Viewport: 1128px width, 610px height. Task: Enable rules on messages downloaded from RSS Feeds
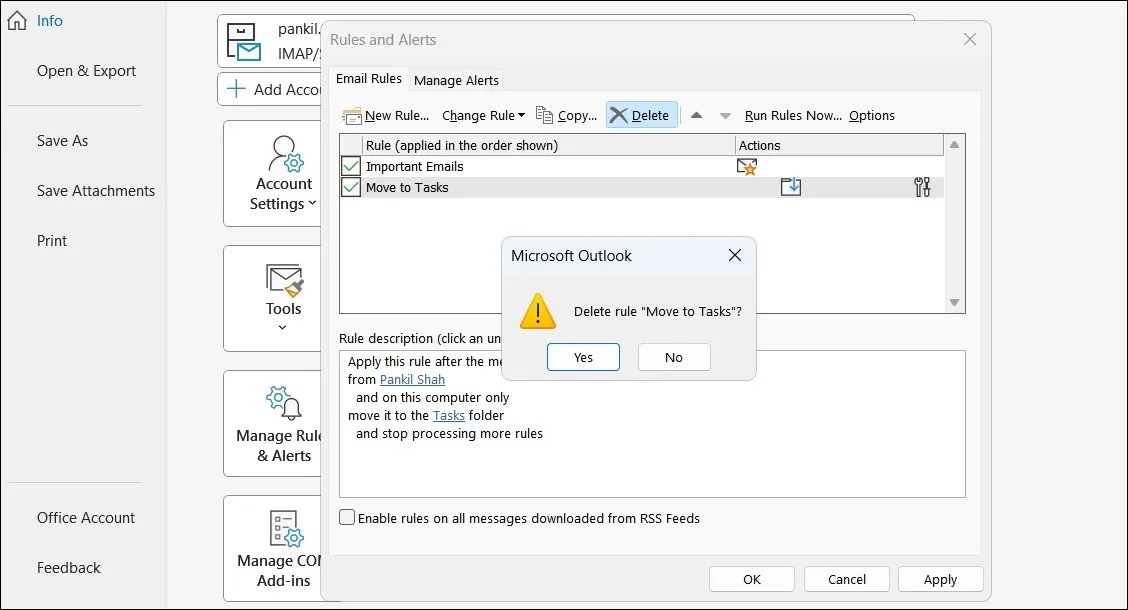pos(347,517)
